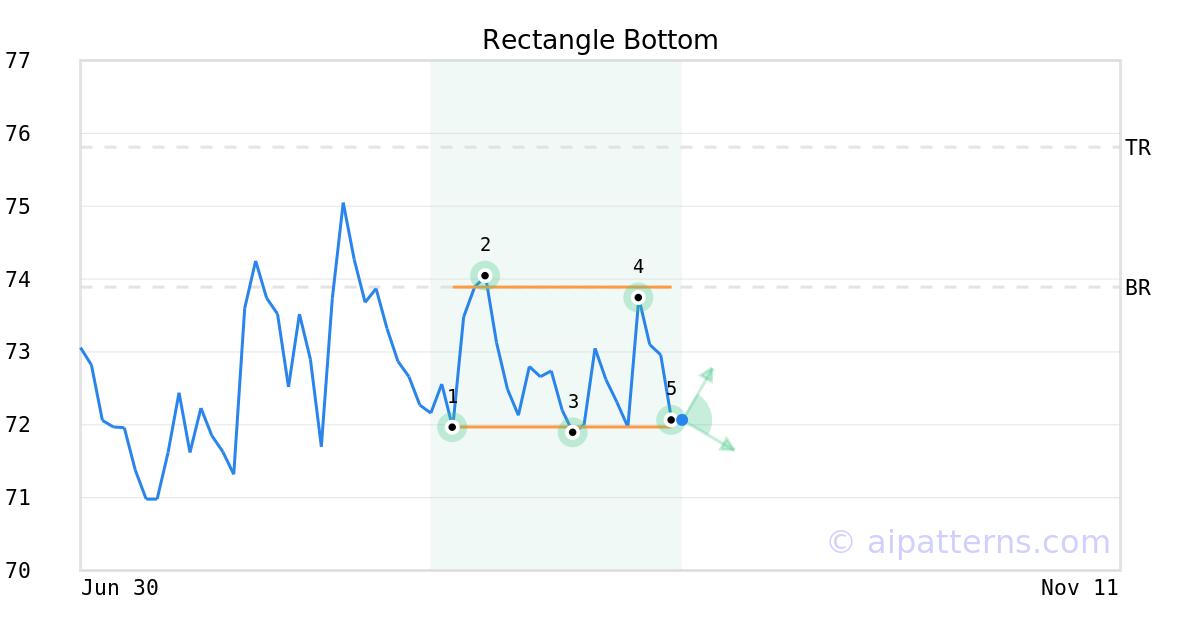Click the TR label

1138,148
